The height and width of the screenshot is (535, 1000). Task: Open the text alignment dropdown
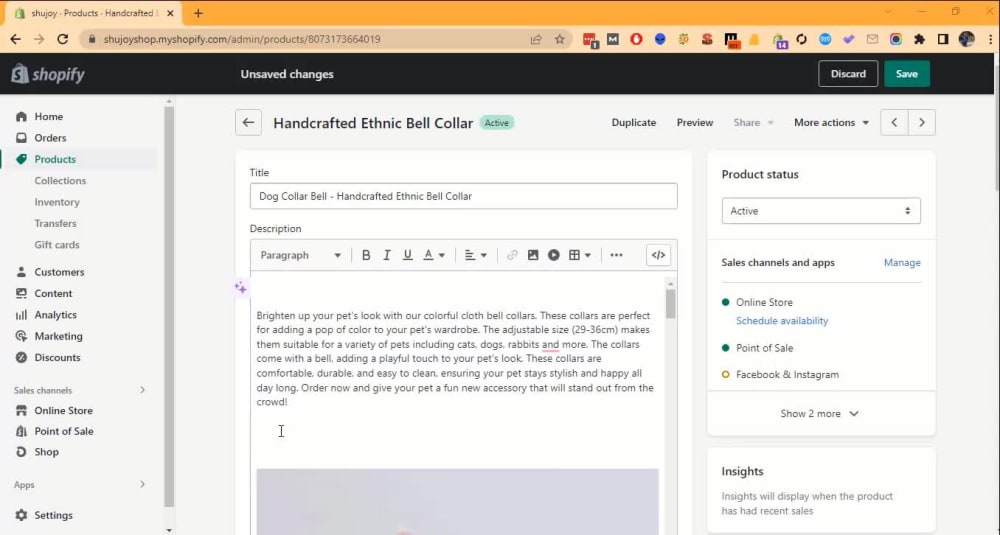click(475, 255)
